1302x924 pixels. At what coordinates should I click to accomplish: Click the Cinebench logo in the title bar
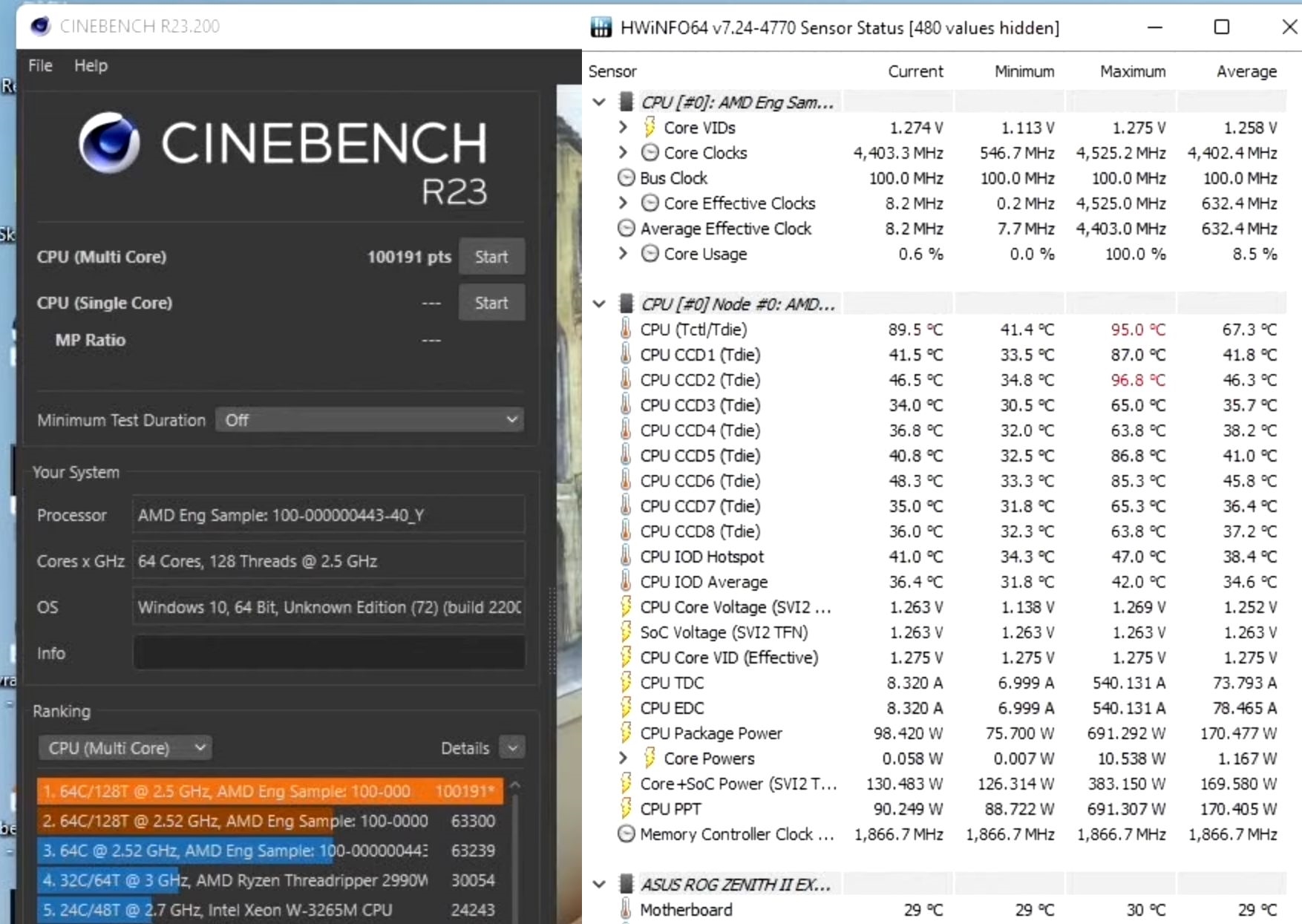pos(42,26)
